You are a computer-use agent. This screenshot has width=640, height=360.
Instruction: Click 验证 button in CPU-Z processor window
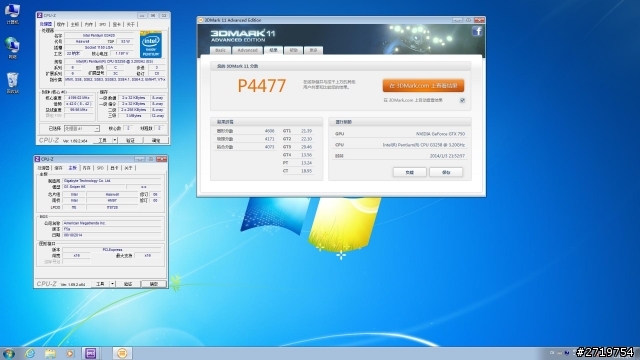(x=130, y=140)
